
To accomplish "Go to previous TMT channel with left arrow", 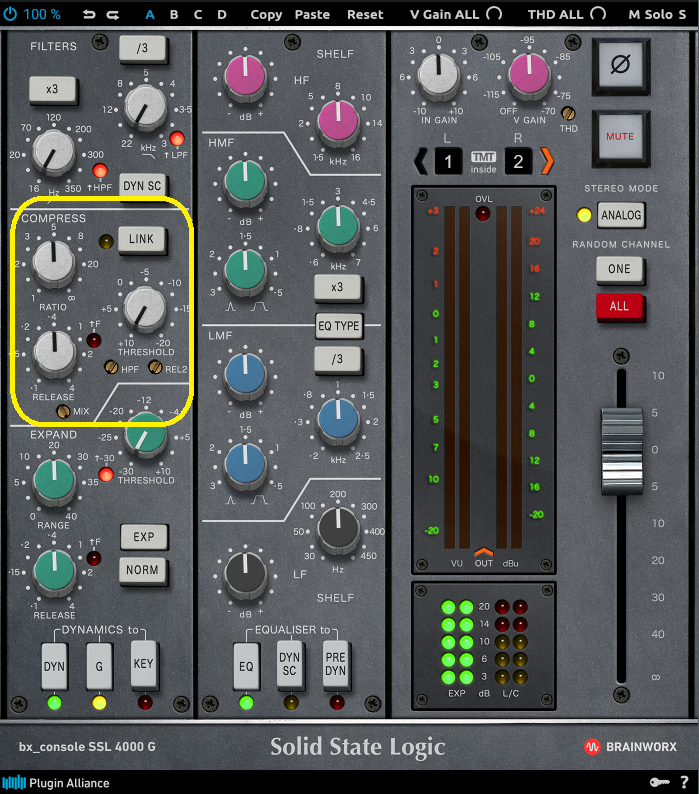I will click(420, 162).
